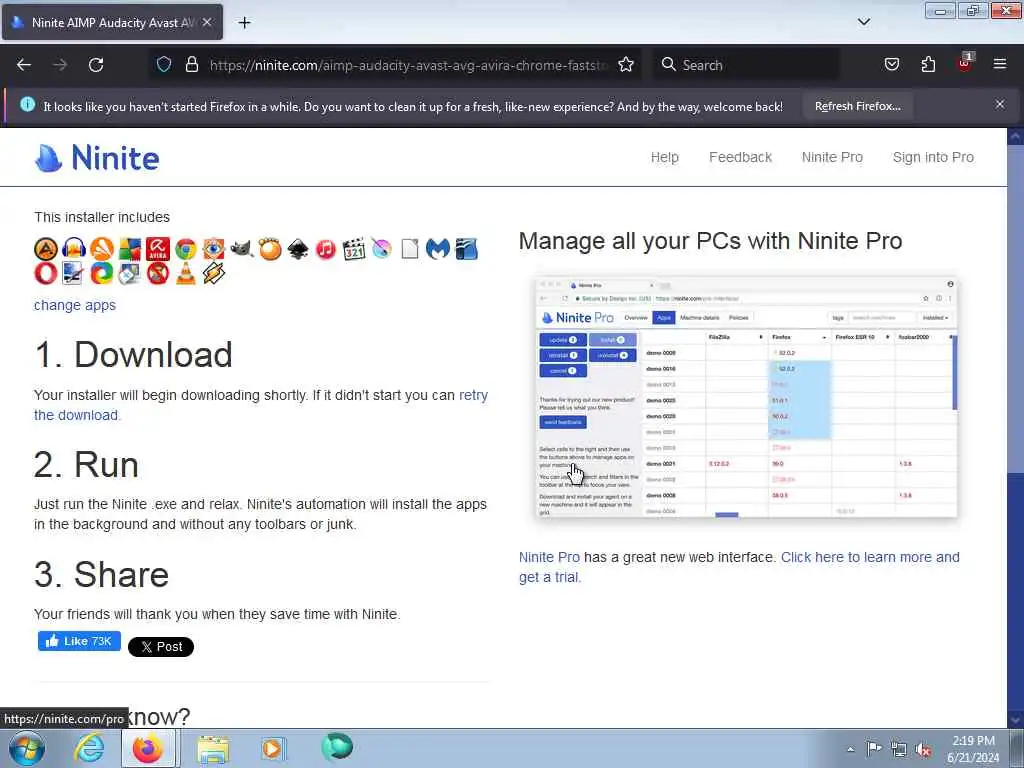Open Ninite Pro header link
Image resolution: width=1024 pixels, height=768 pixels.
832,157
